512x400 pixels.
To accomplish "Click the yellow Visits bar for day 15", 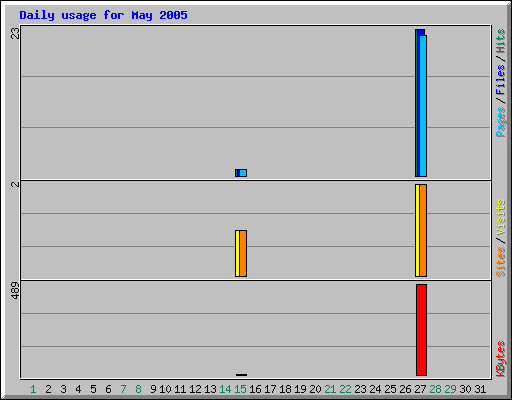I will pos(237,253).
